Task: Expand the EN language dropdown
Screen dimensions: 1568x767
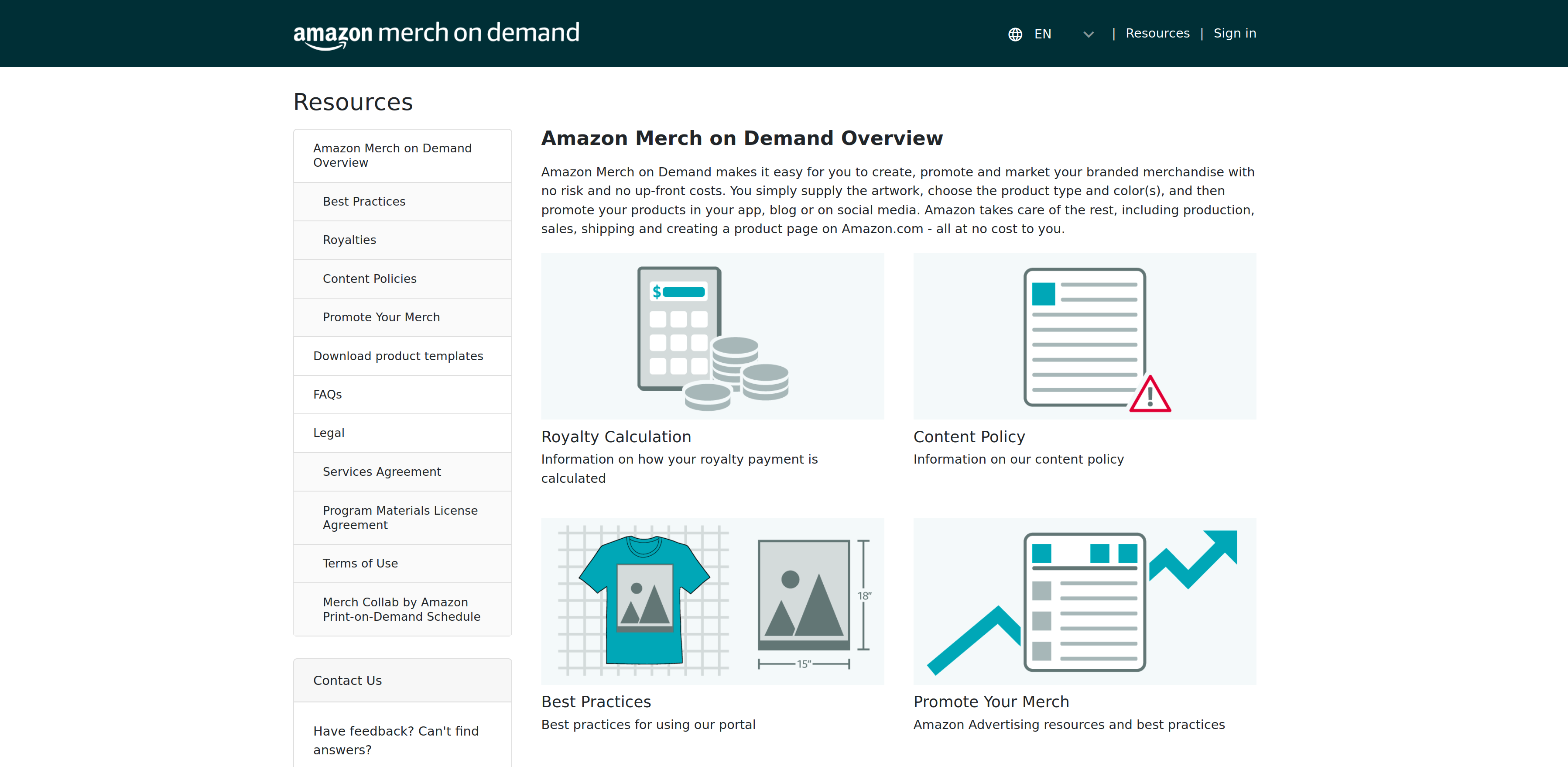Action: tap(1042, 34)
